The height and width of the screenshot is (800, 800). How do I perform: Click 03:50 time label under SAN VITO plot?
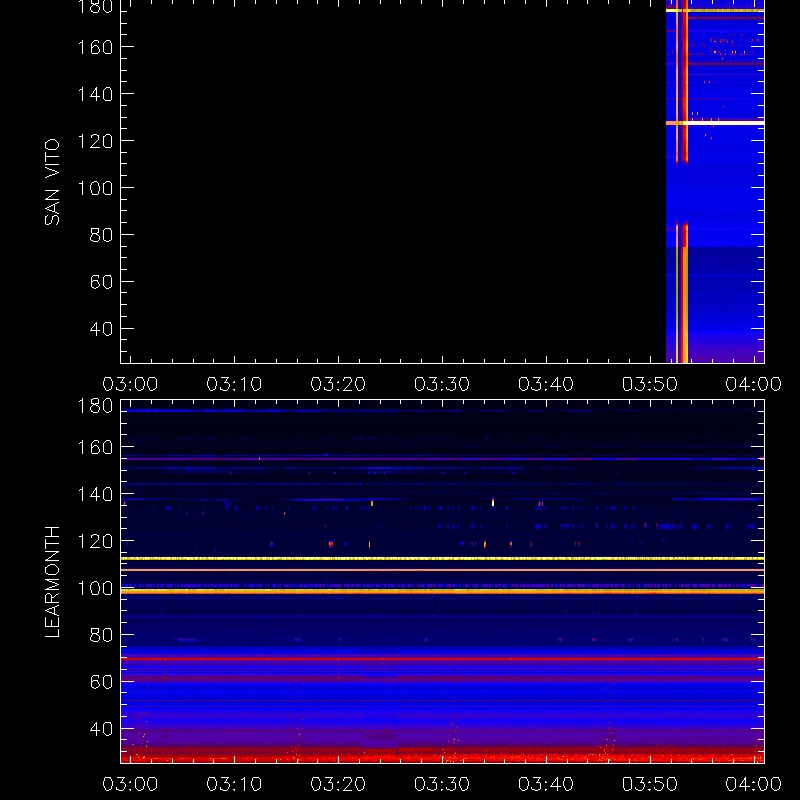(x=650, y=384)
